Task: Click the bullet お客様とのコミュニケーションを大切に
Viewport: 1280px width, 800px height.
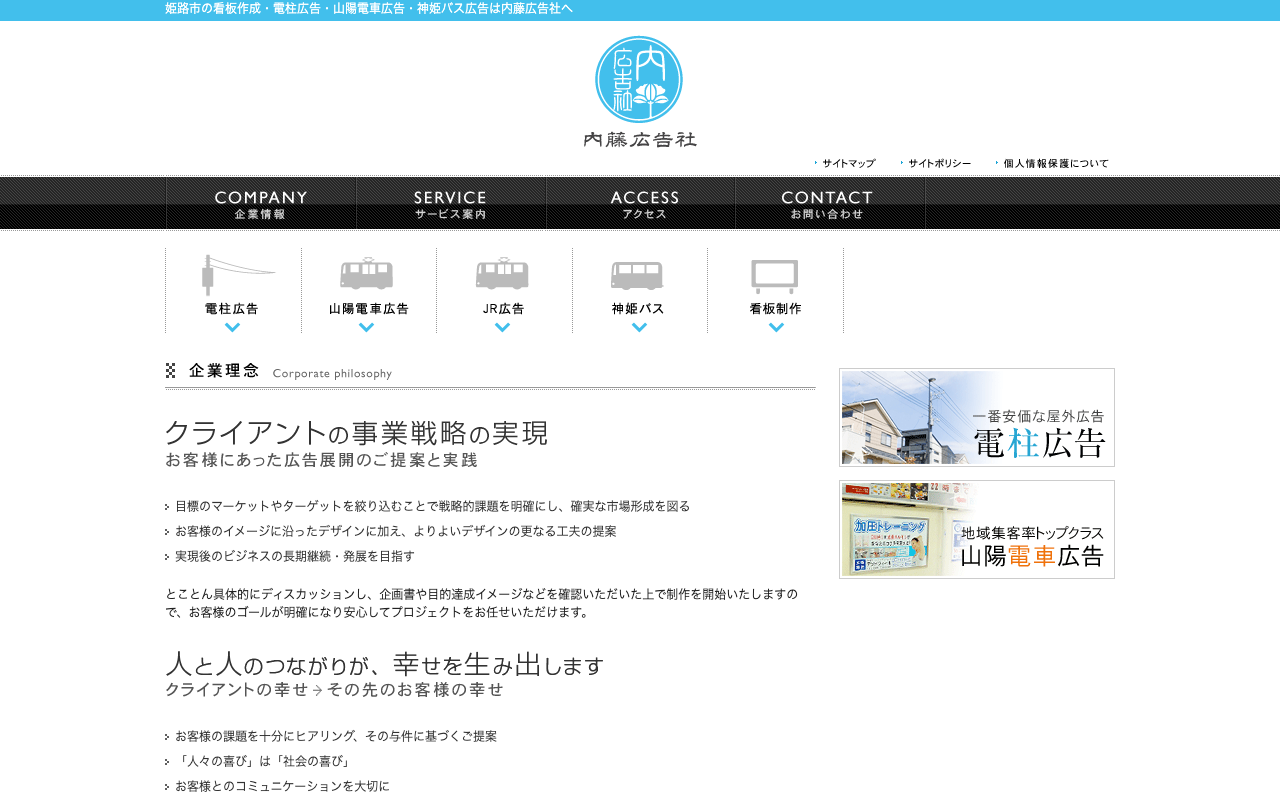Action: [x=278, y=786]
